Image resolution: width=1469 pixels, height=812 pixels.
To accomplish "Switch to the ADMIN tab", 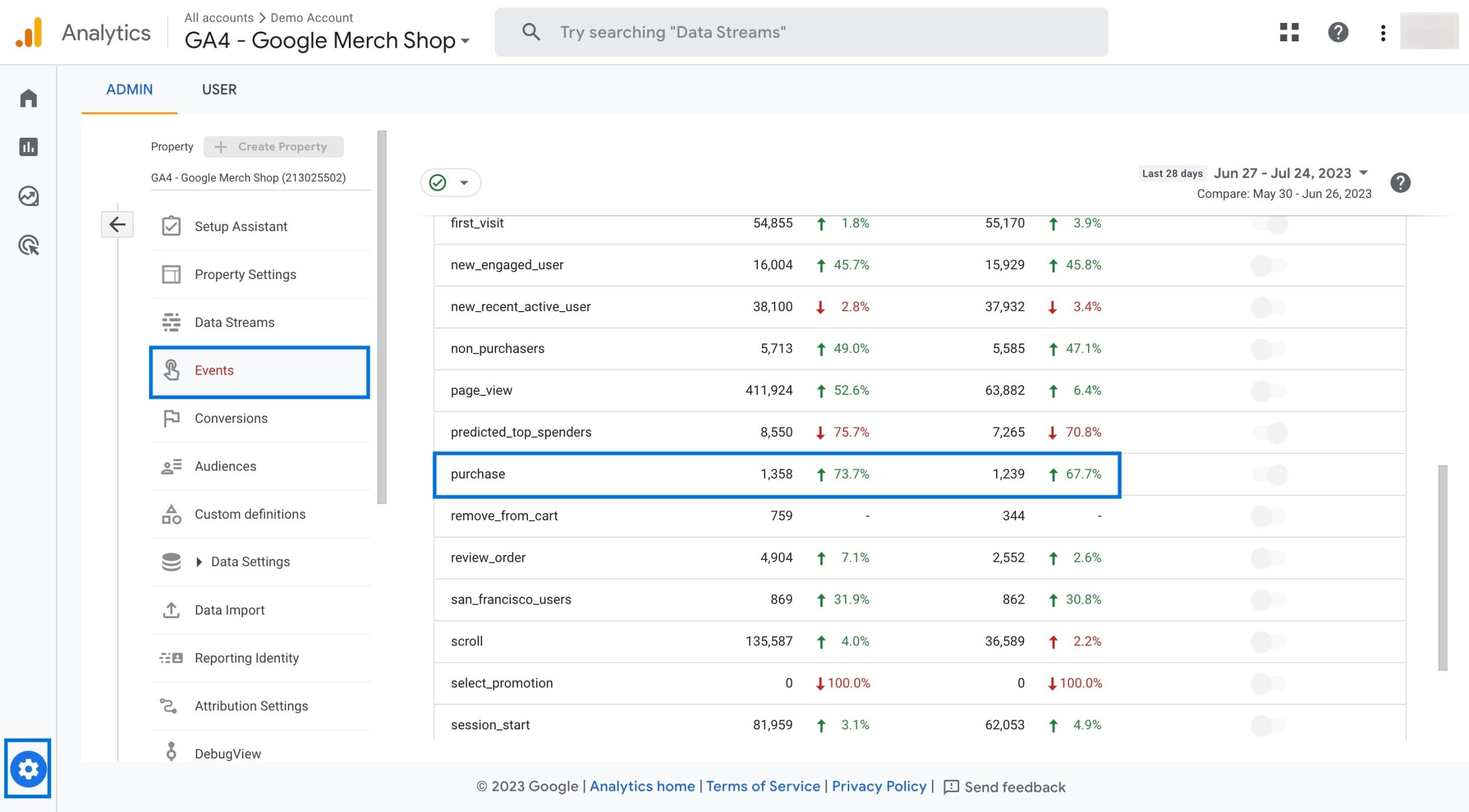I will pos(129,90).
